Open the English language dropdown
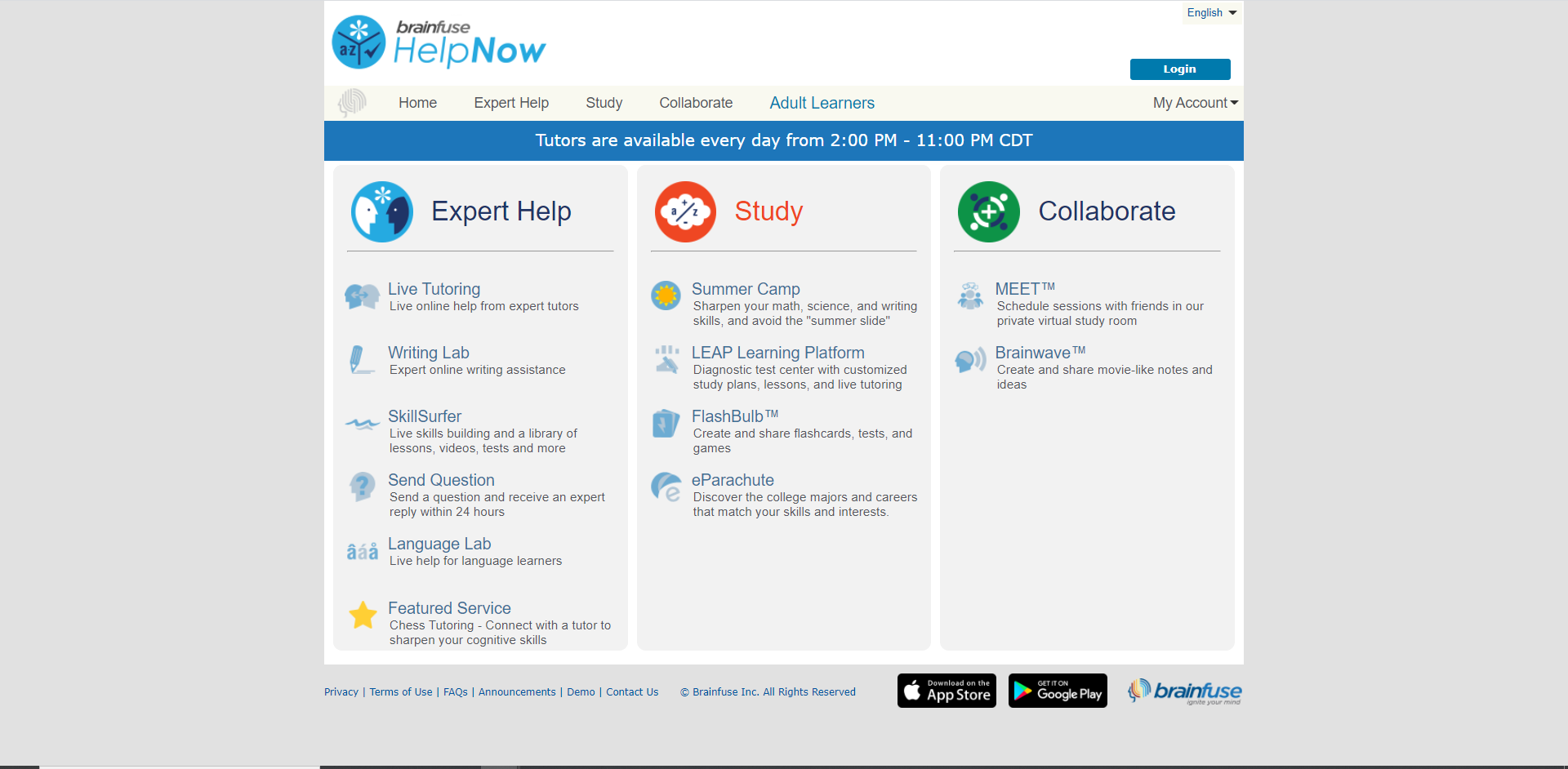The width and height of the screenshot is (1568, 769). click(x=1212, y=12)
